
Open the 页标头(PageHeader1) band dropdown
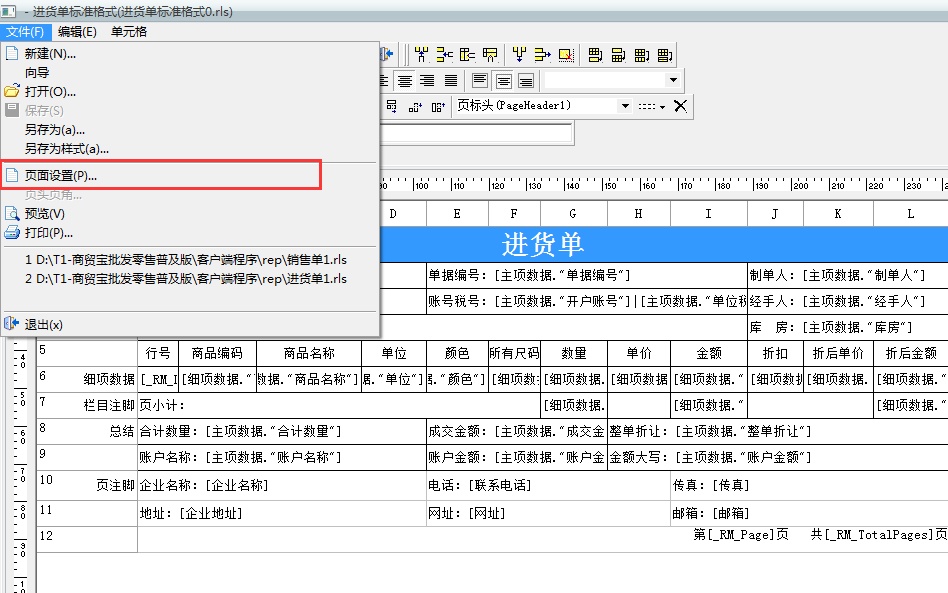tap(625, 105)
